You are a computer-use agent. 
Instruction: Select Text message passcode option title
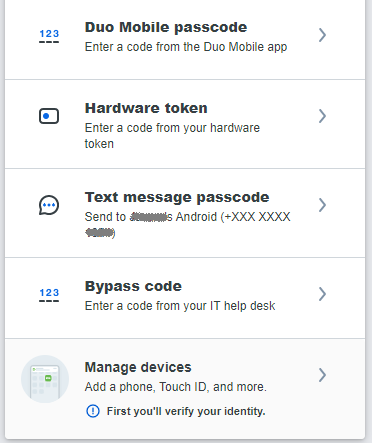[x=177, y=197]
